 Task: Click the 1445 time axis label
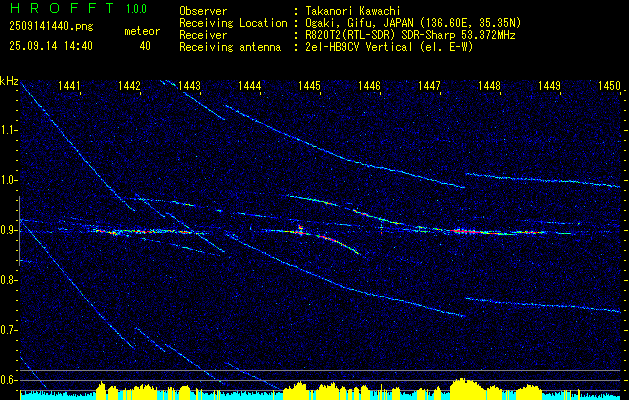point(310,85)
